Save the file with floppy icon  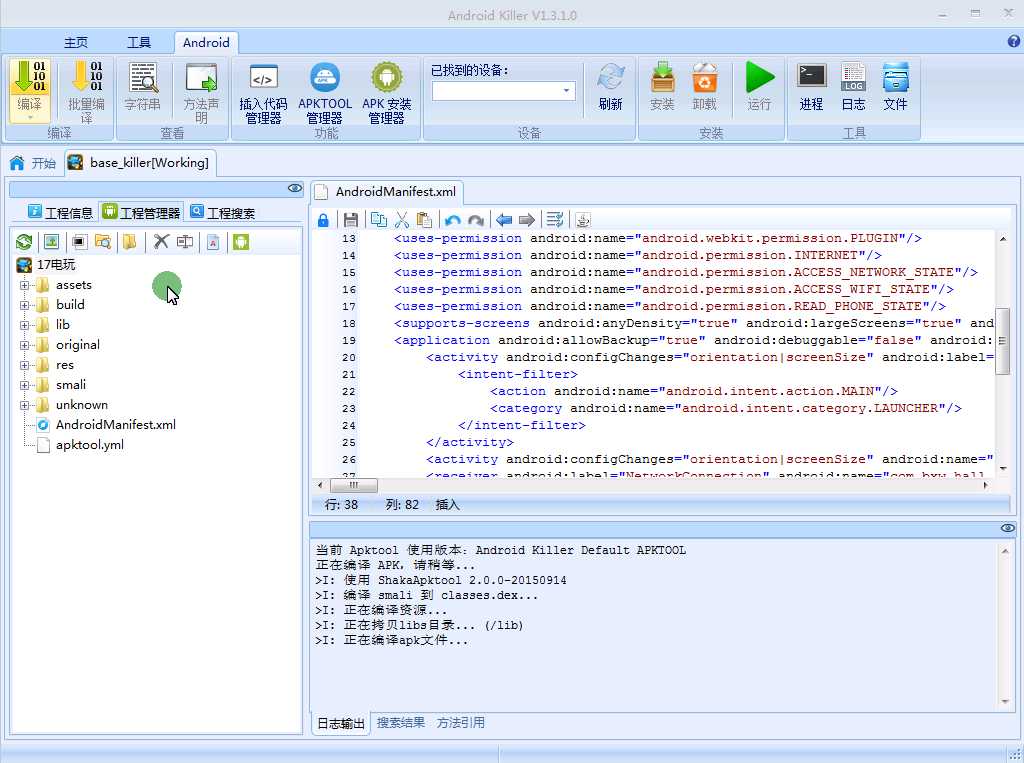click(x=351, y=220)
